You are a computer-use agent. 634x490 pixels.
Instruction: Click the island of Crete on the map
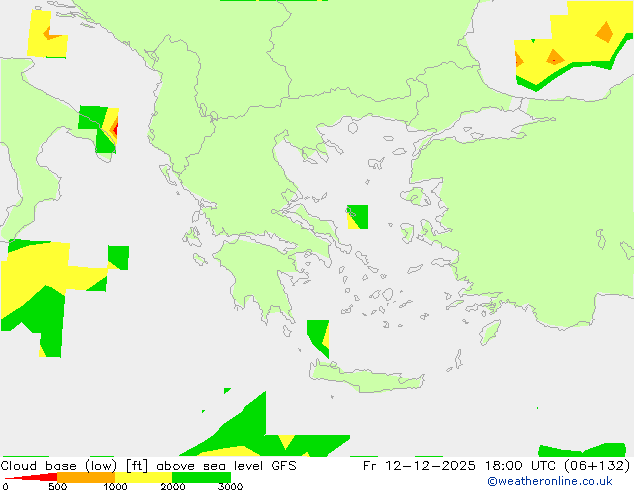(366, 377)
